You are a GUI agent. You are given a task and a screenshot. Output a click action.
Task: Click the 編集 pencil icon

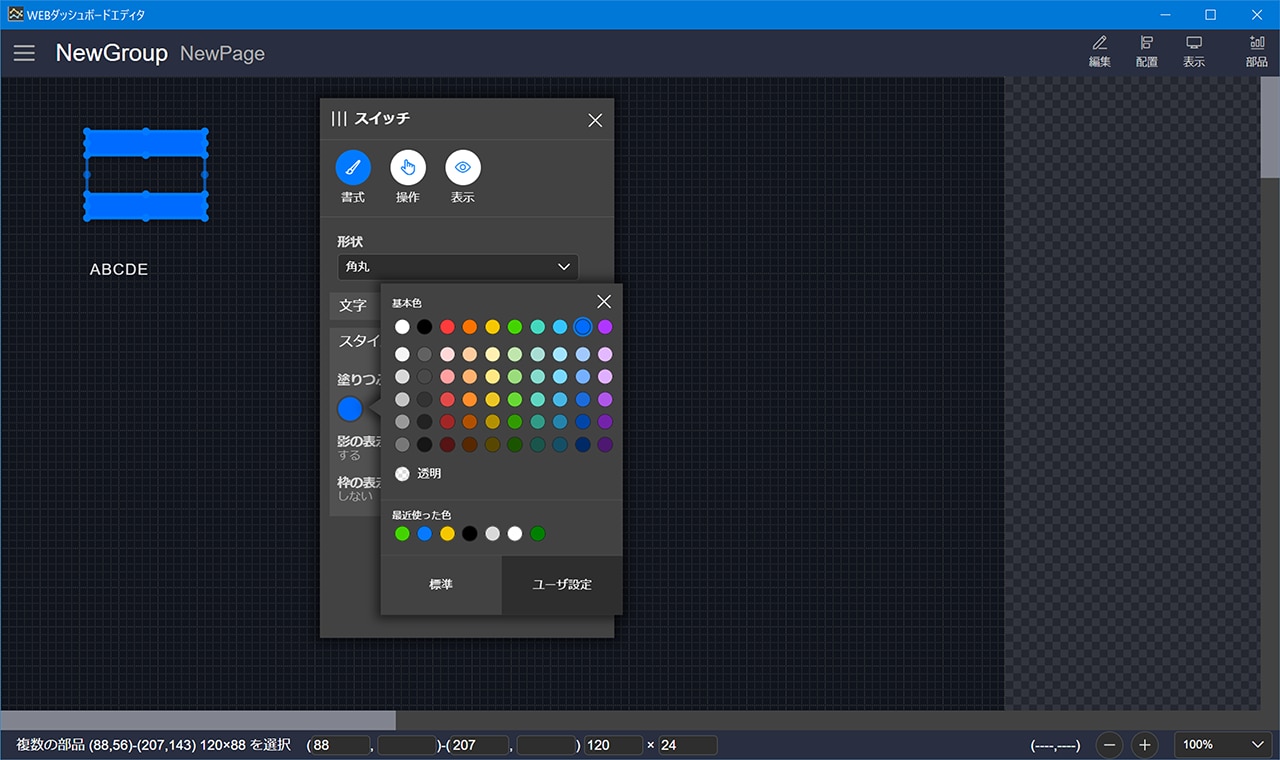(1099, 52)
